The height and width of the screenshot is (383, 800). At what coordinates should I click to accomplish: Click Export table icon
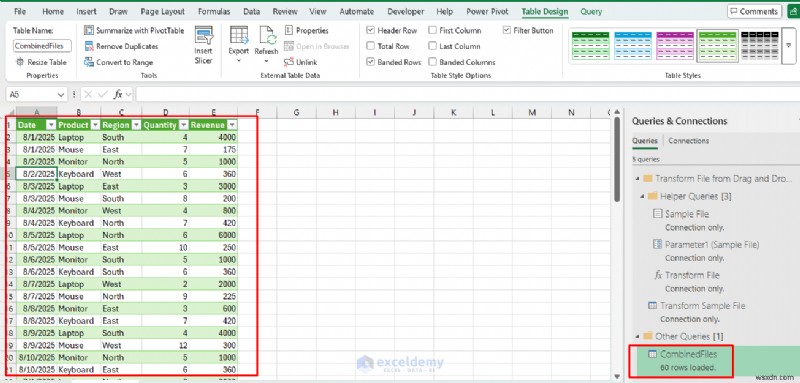238,36
